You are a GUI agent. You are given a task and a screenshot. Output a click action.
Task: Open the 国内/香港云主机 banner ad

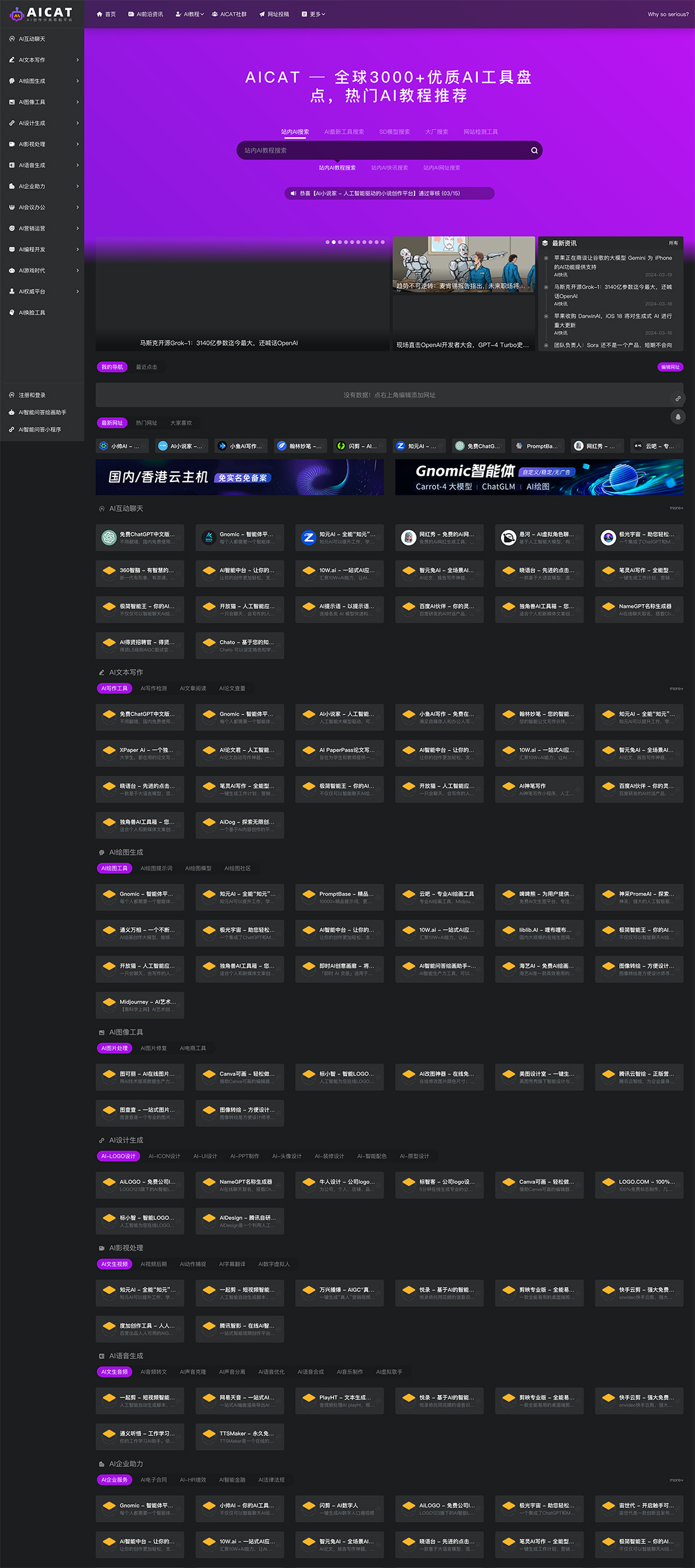click(239, 477)
